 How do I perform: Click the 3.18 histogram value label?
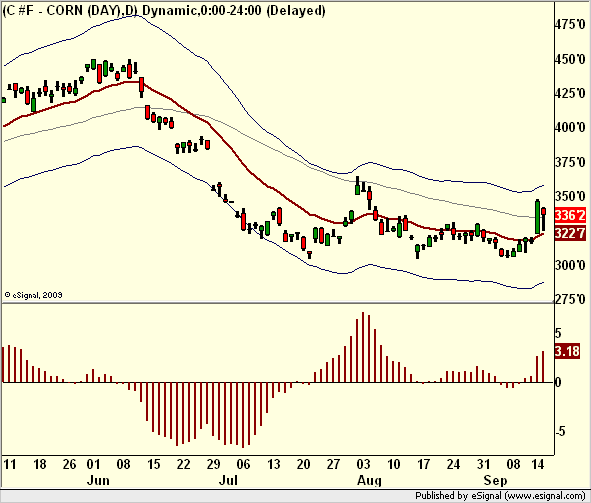[567, 351]
